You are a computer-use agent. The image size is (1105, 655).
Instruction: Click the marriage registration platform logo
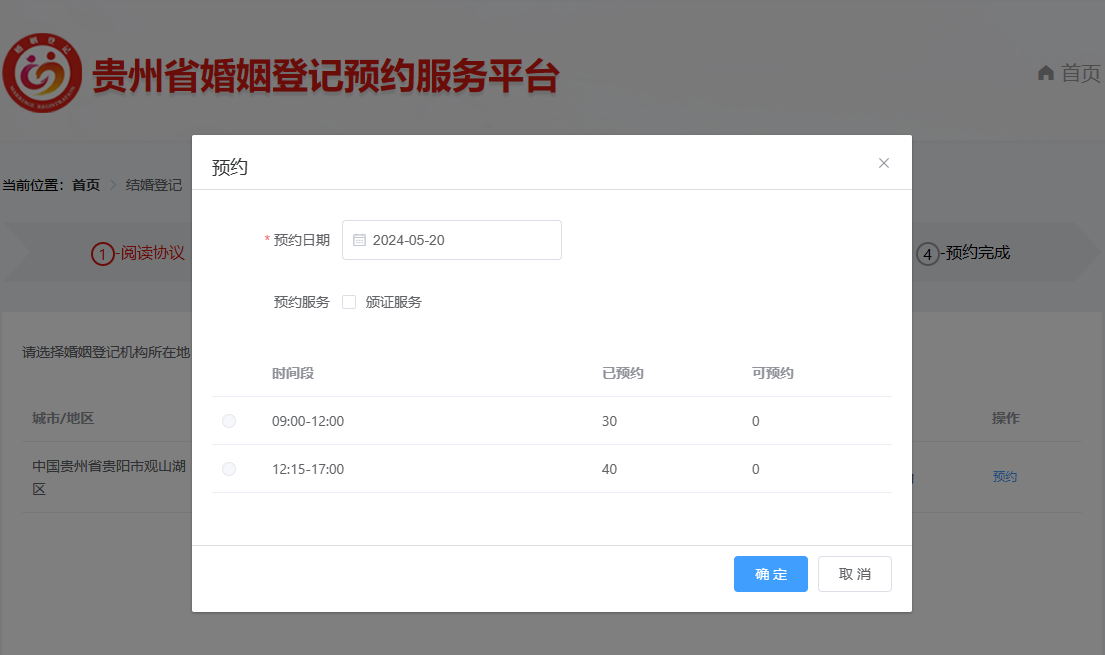point(42,73)
